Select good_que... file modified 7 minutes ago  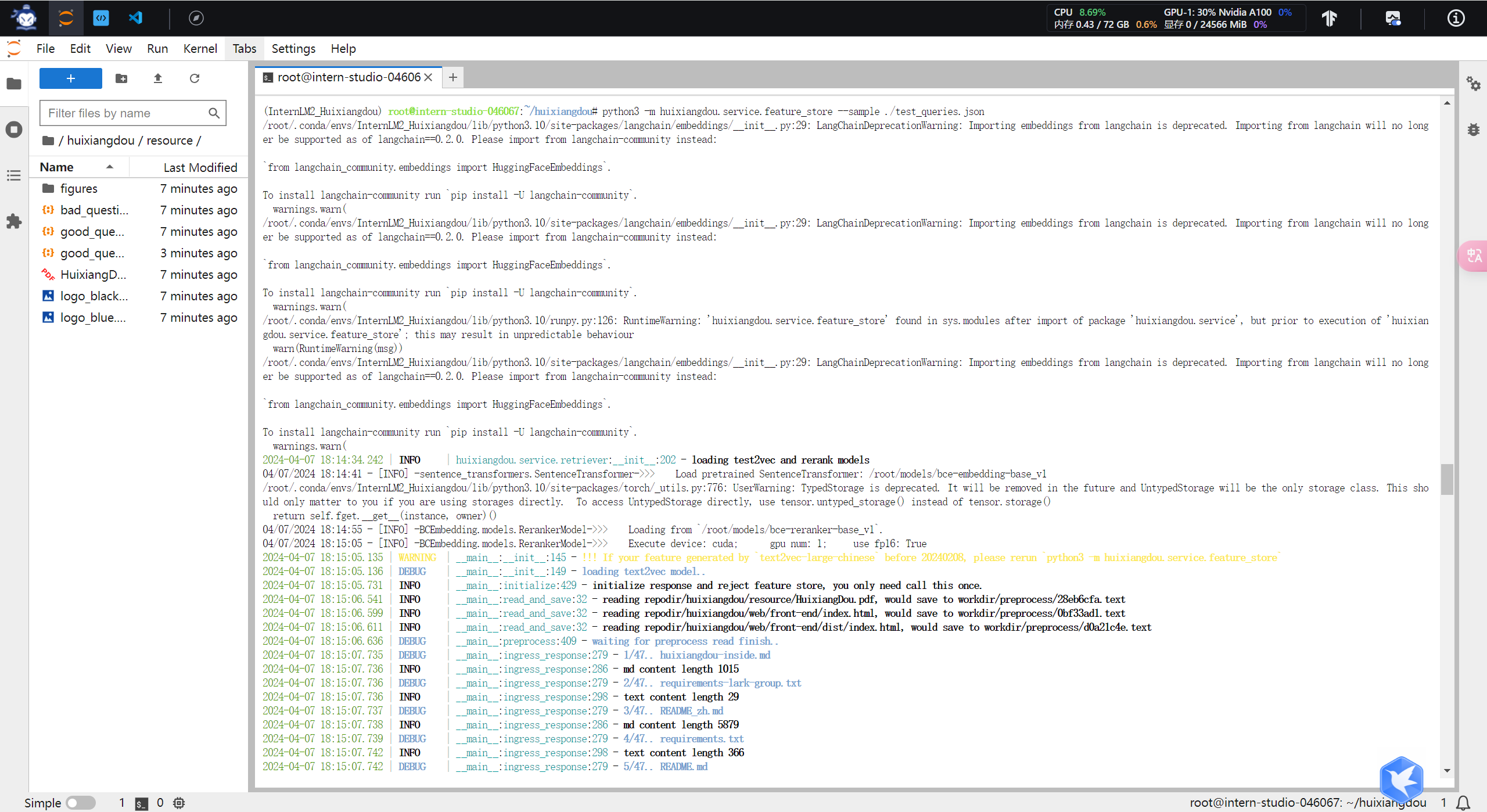139,232
